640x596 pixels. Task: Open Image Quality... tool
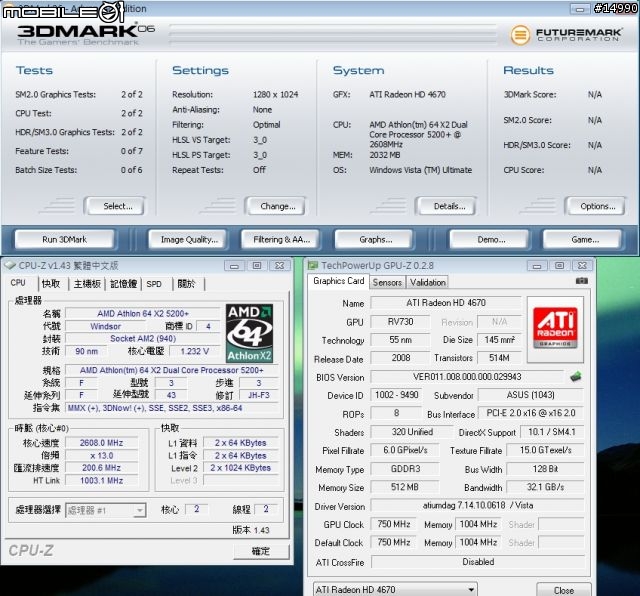[189, 239]
